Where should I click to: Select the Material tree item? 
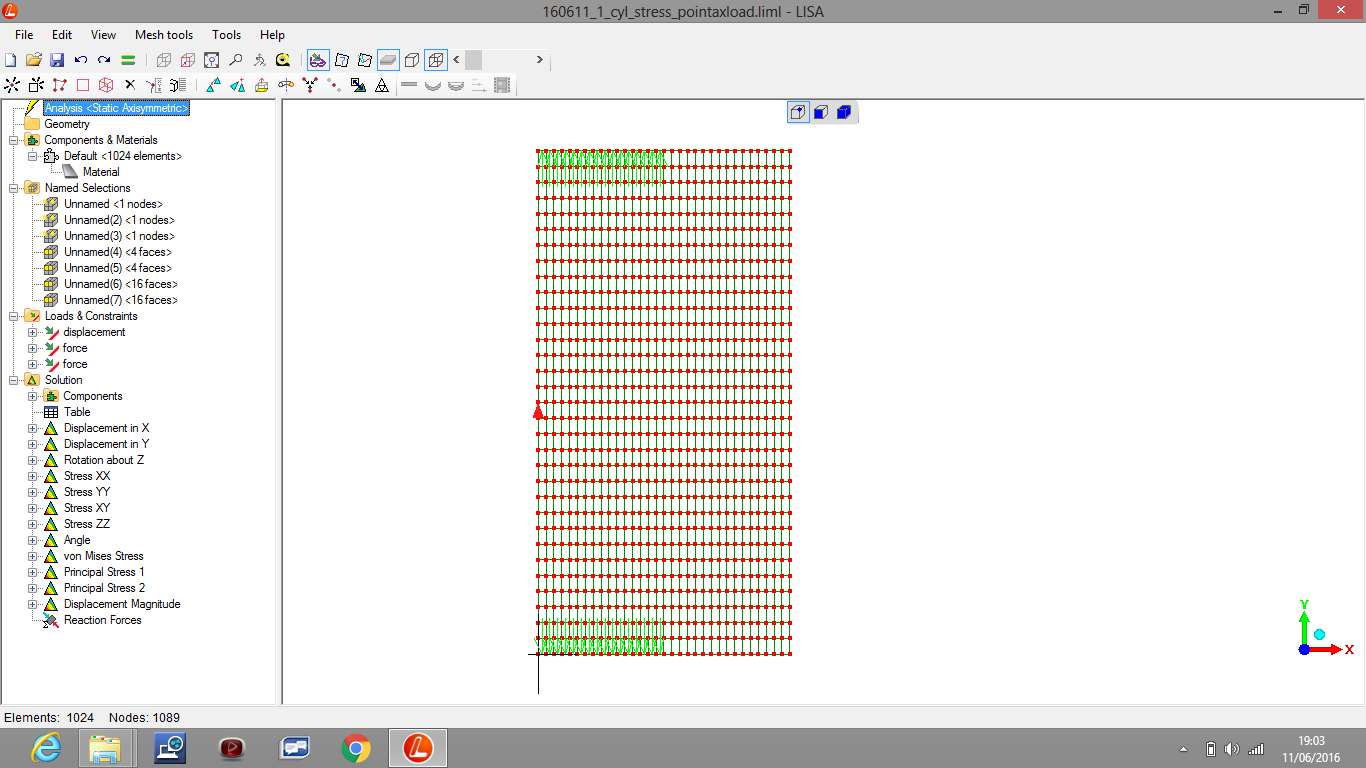[x=101, y=172]
